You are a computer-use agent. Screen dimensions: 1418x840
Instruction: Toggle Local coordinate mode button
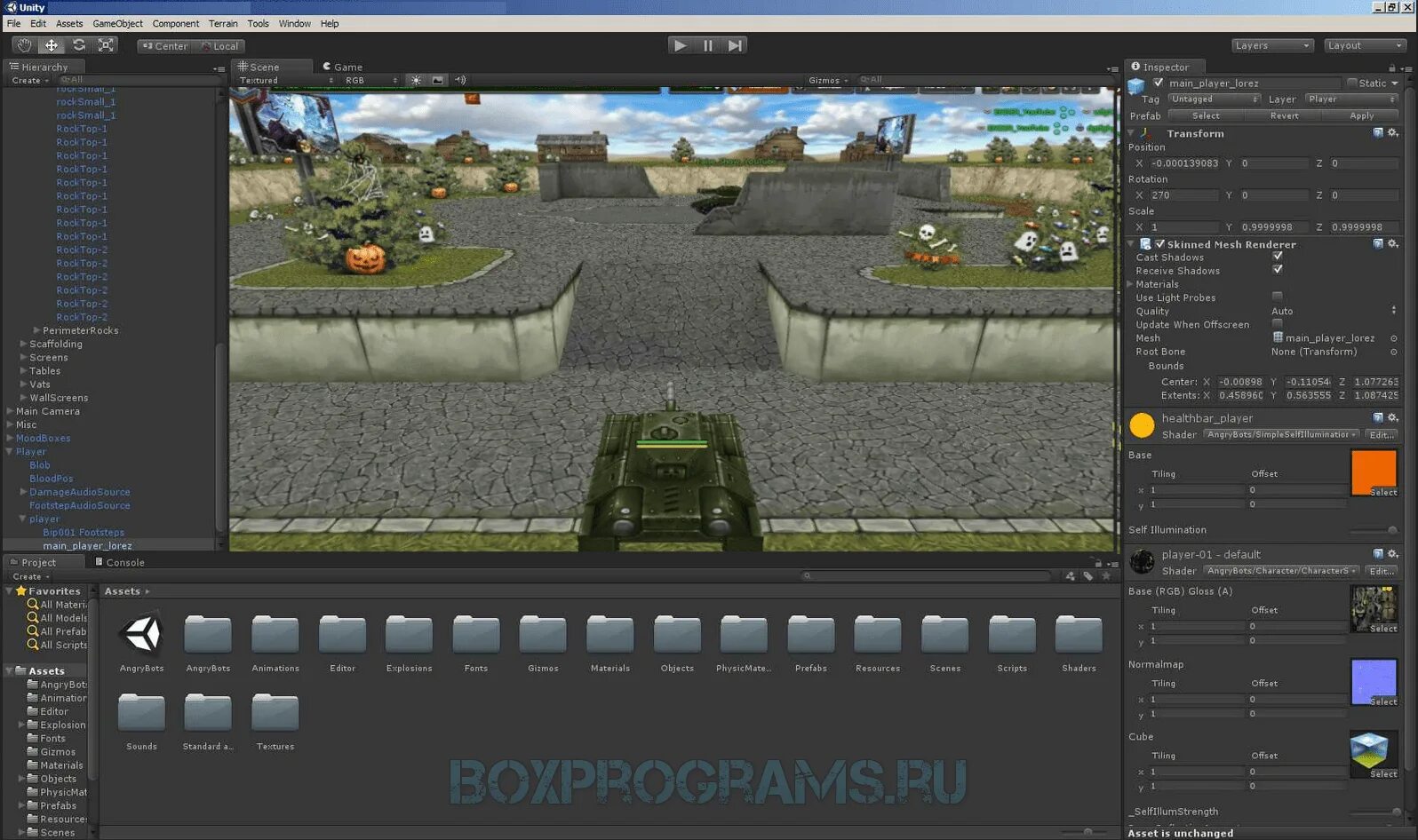(220, 46)
